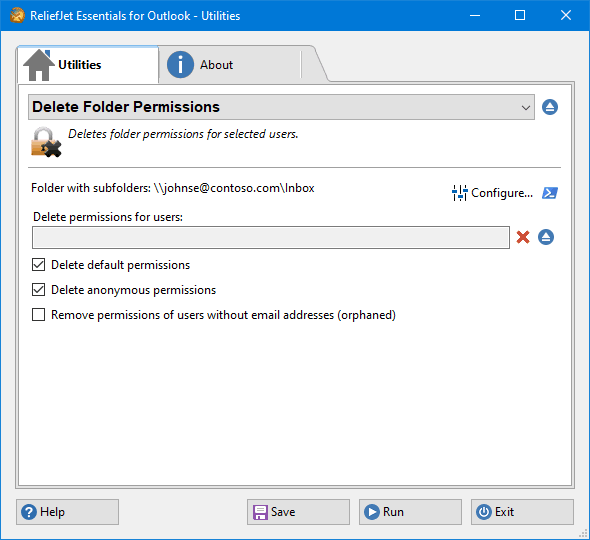Click the Run button
This screenshot has height=540, width=590.
click(410, 512)
